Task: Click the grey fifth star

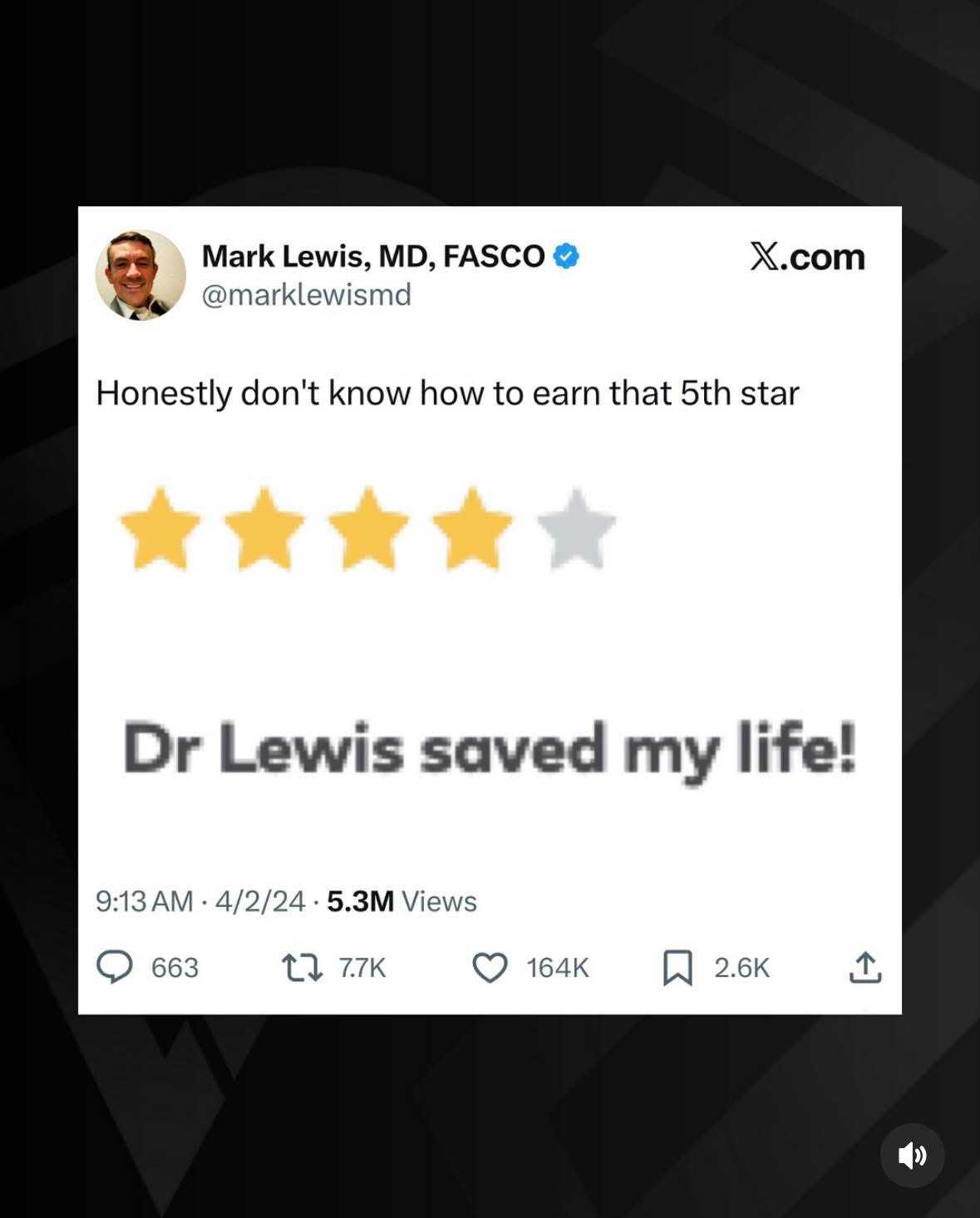Action: click(x=577, y=529)
